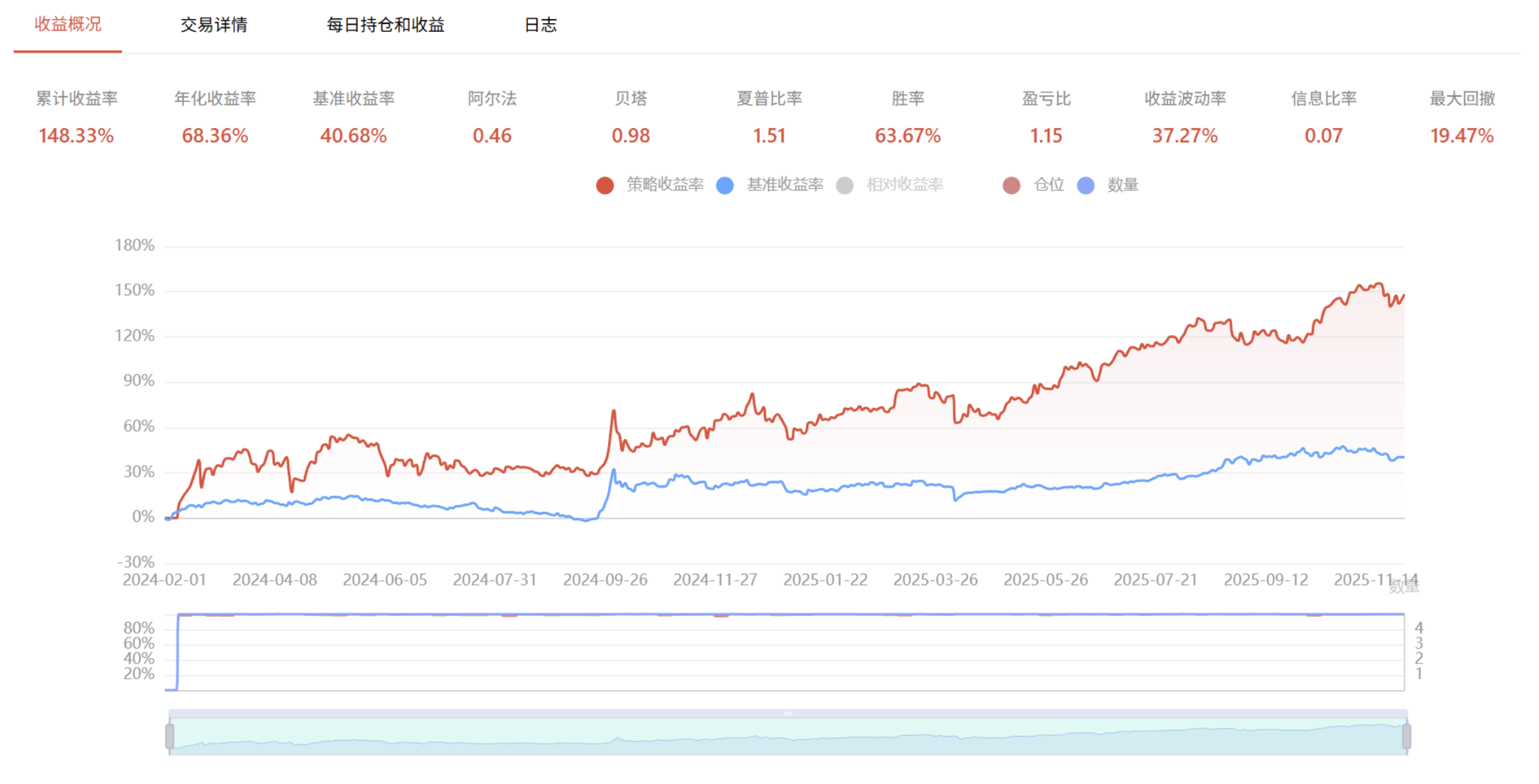Click 年化收益率 value 68.36%
The image size is (1539, 784).
pos(215,136)
